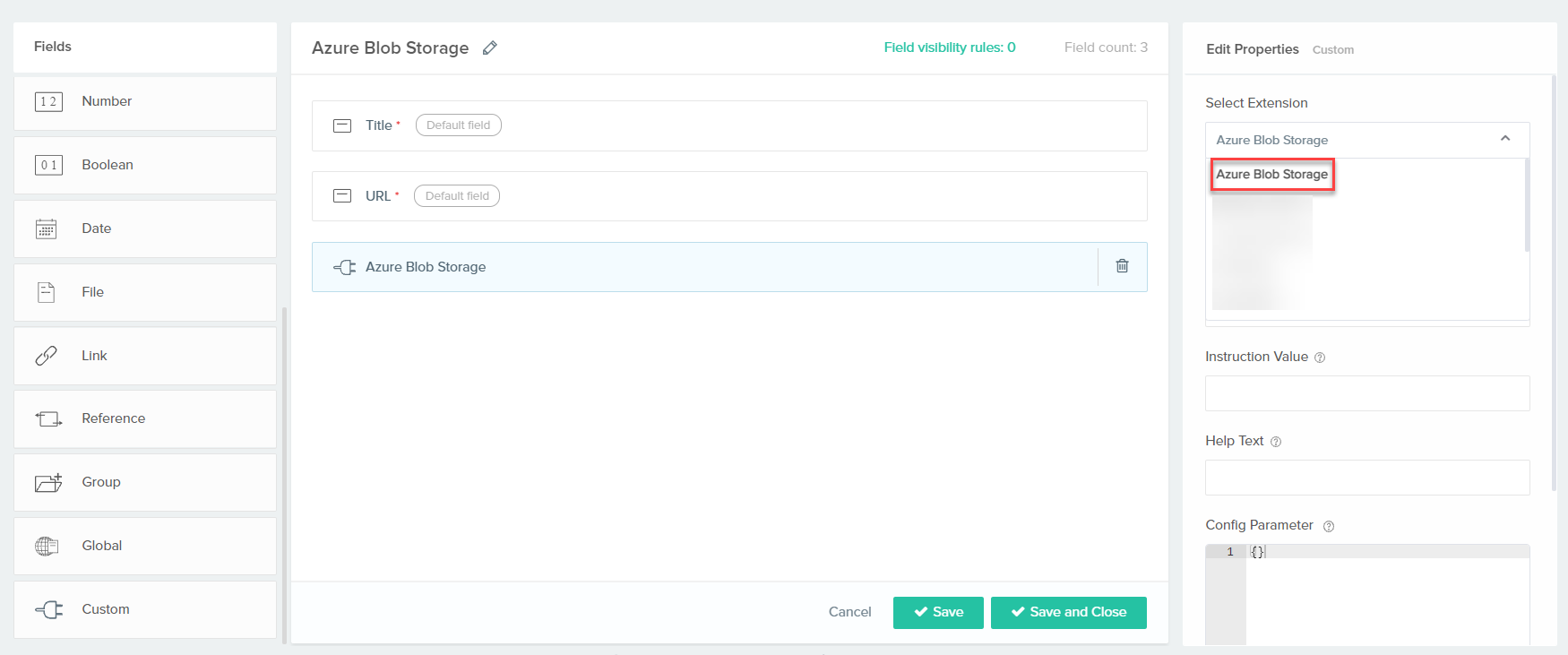The height and width of the screenshot is (655, 1568).
Task: Add a Global field
Action: click(145, 546)
